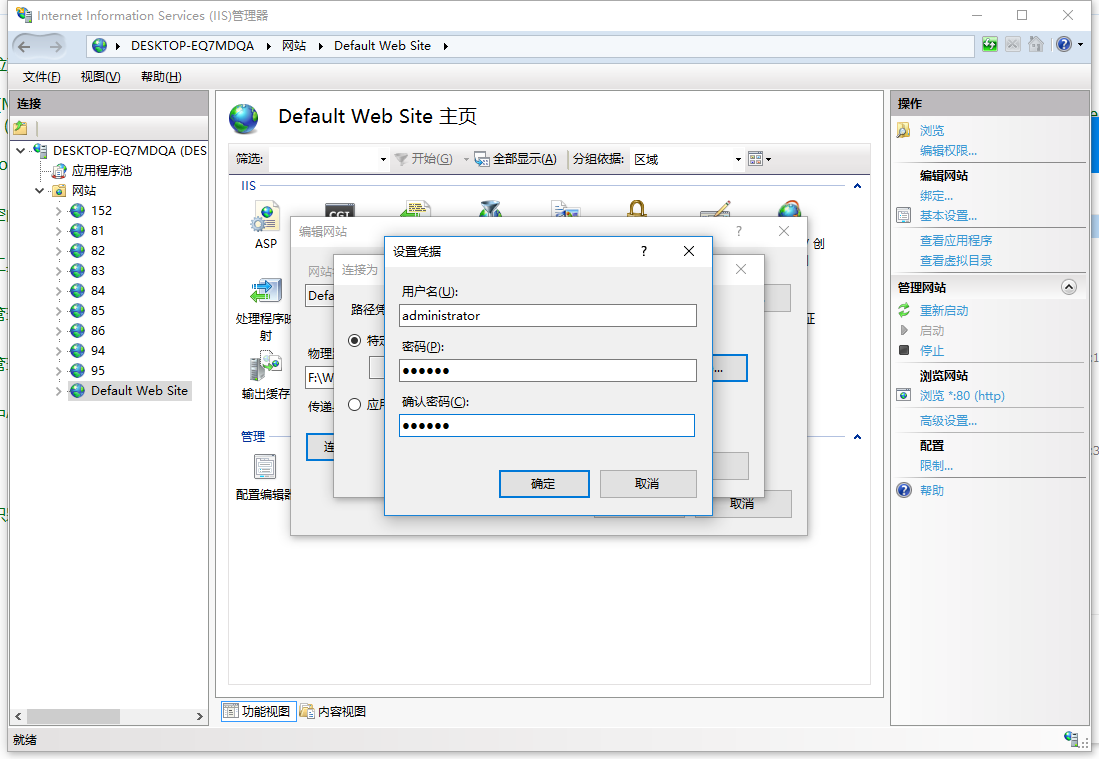1099x759 pixels.
Task: Switch to Content View tab
Action: point(333,711)
